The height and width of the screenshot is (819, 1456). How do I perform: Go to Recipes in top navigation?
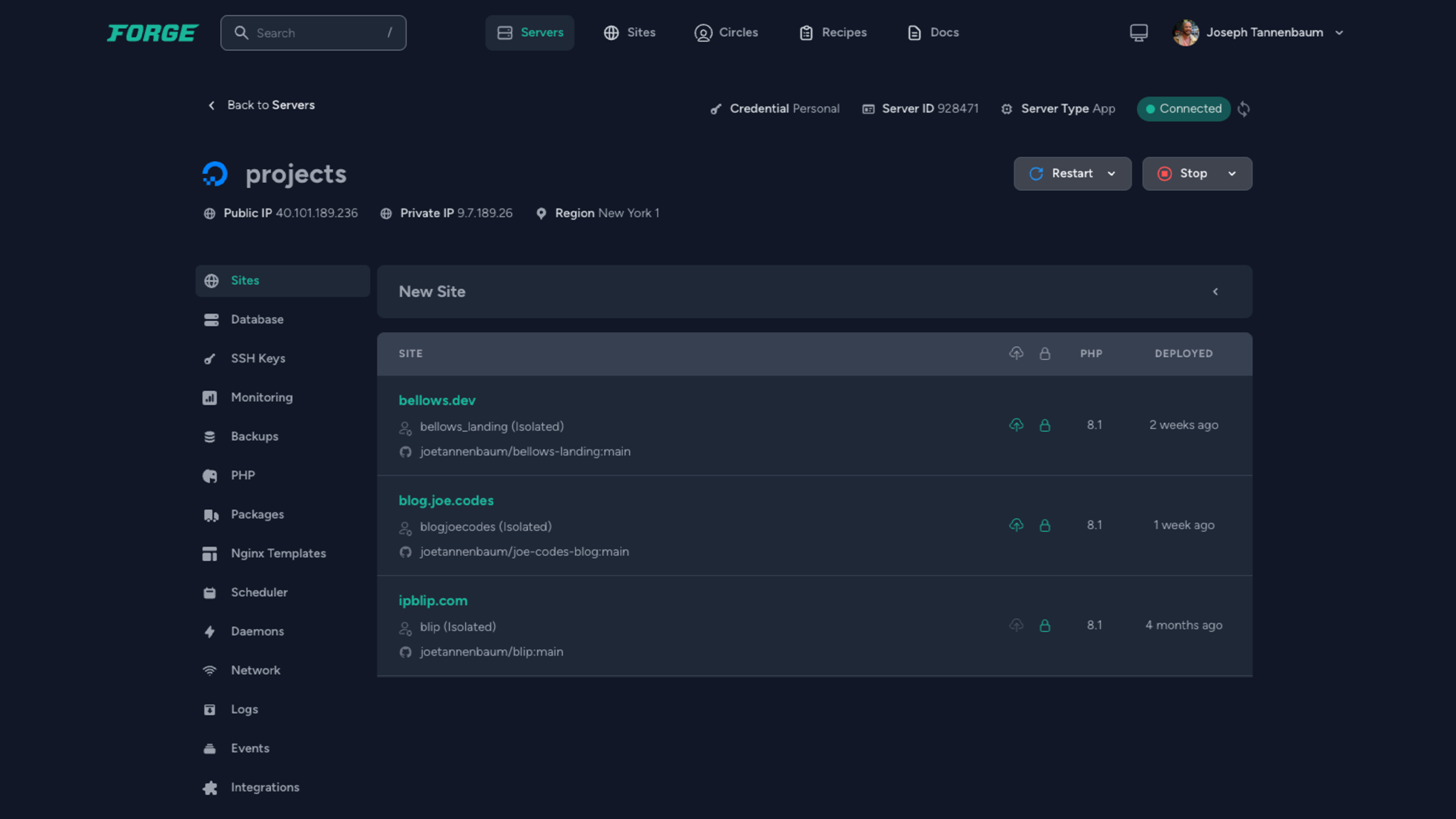[833, 32]
